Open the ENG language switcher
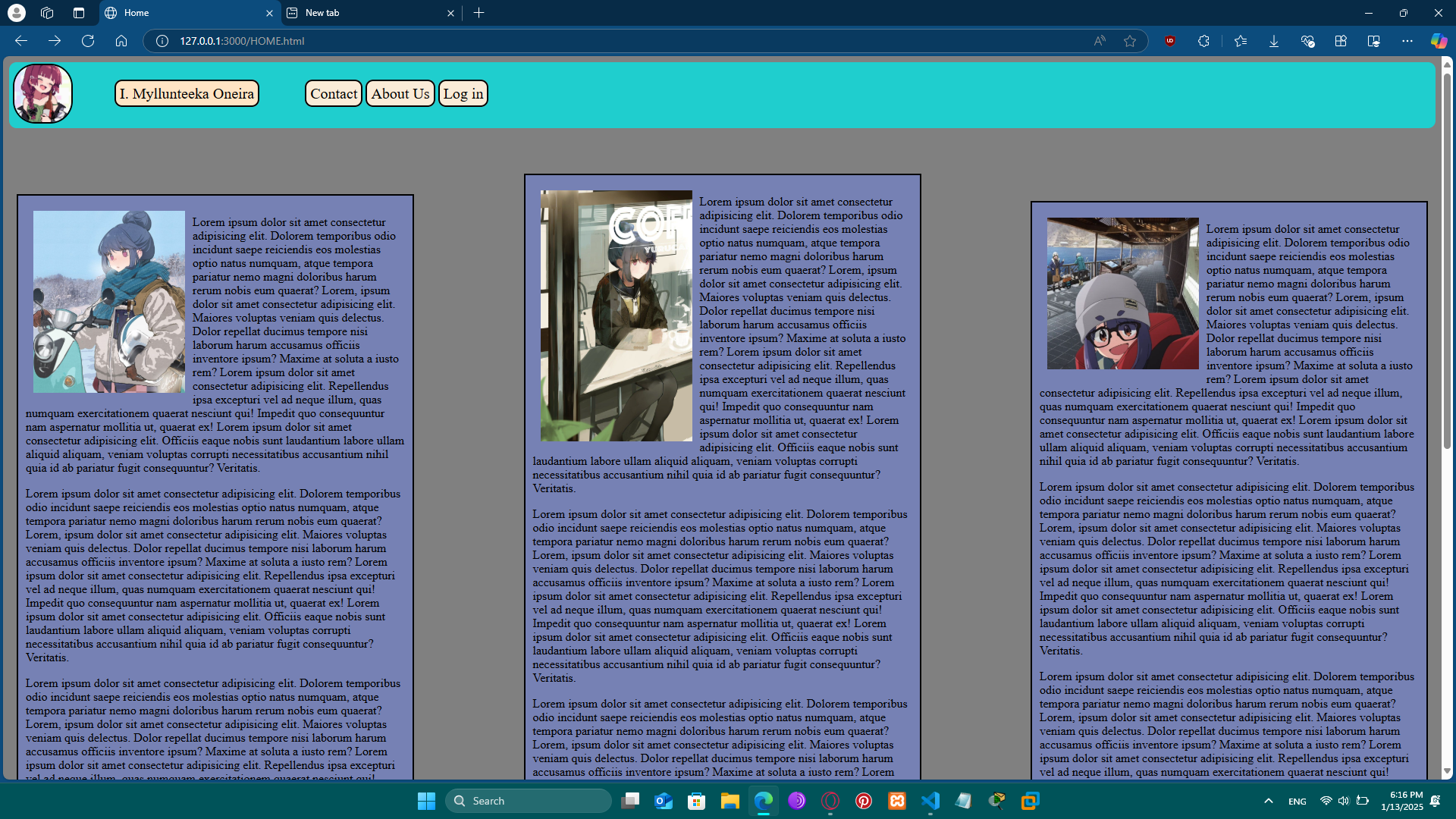 pyautogui.click(x=1297, y=802)
